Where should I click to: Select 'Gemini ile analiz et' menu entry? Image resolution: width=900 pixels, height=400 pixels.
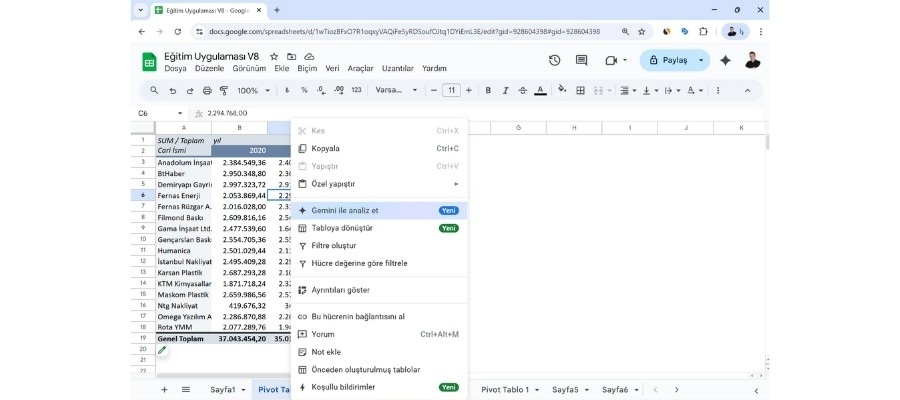point(345,211)
